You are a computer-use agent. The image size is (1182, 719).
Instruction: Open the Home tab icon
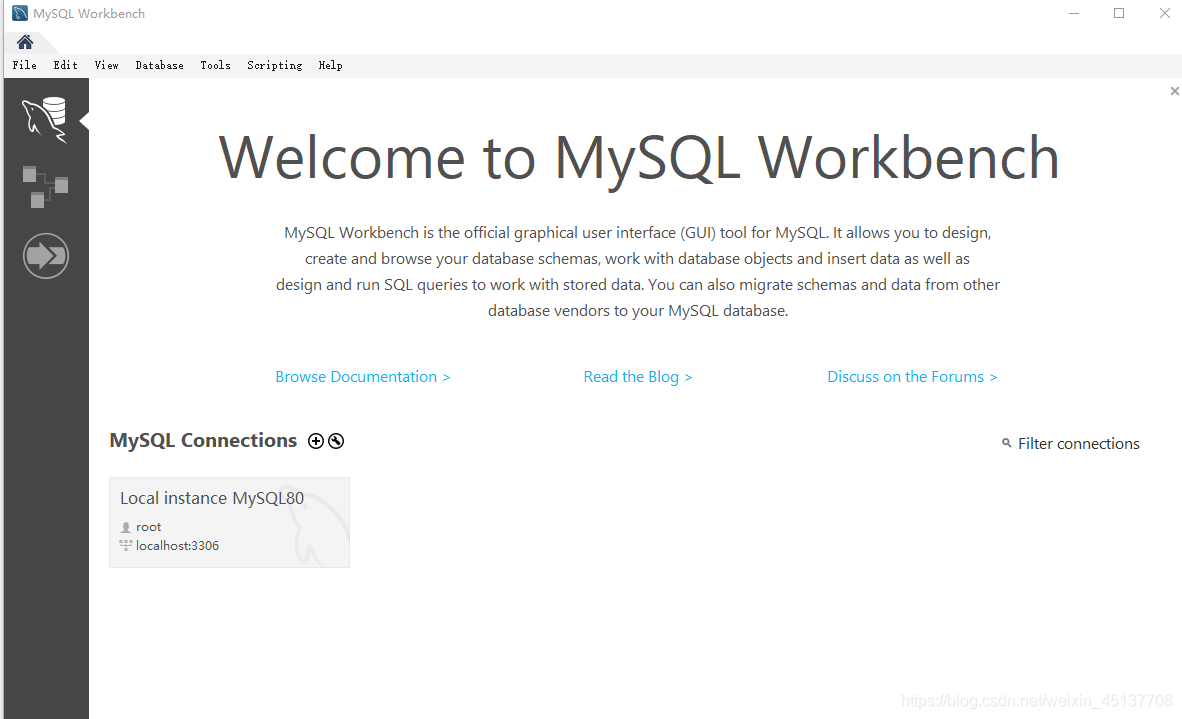click(x=25, y=42)
